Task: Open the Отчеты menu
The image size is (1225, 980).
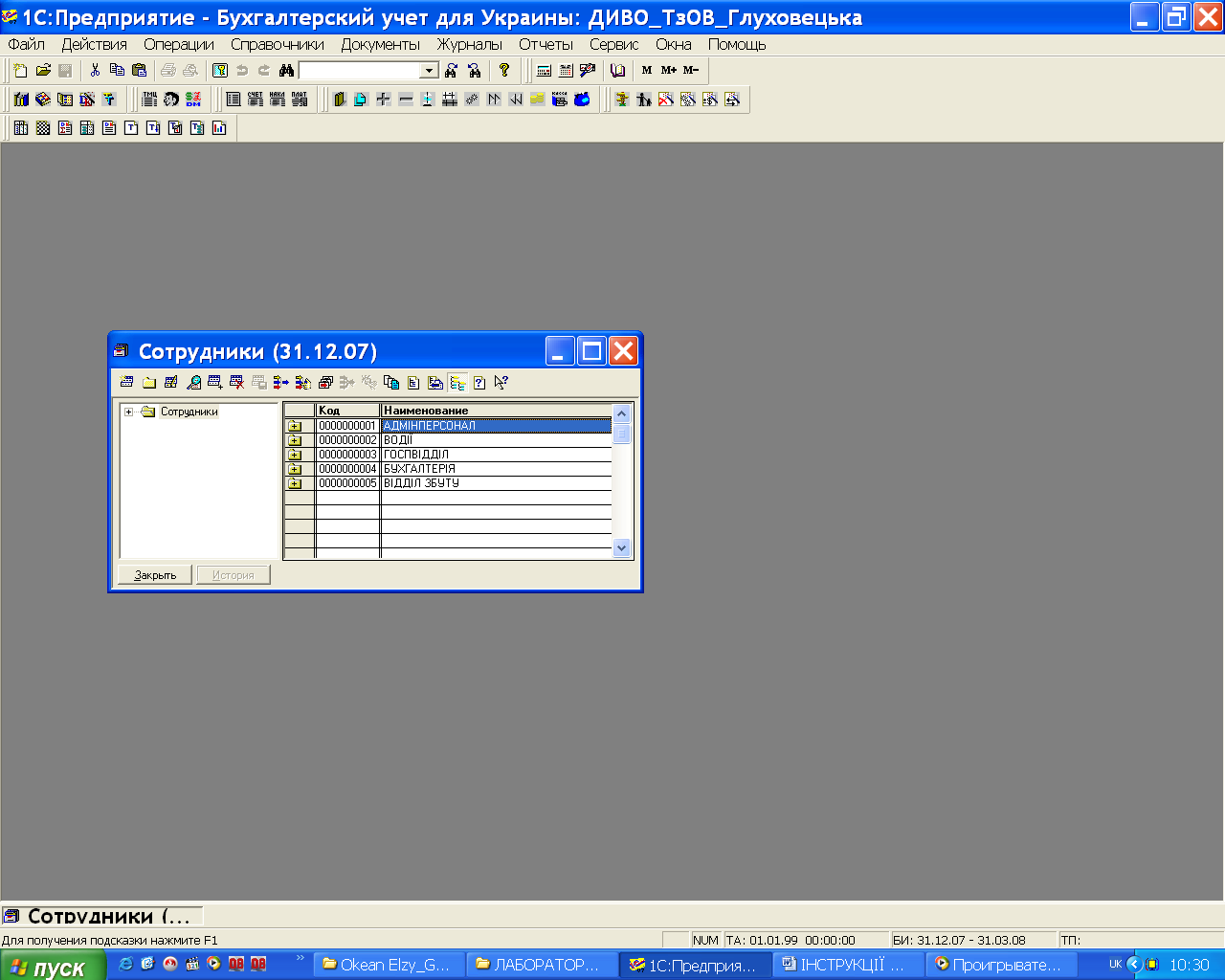Action: [546, 44]
